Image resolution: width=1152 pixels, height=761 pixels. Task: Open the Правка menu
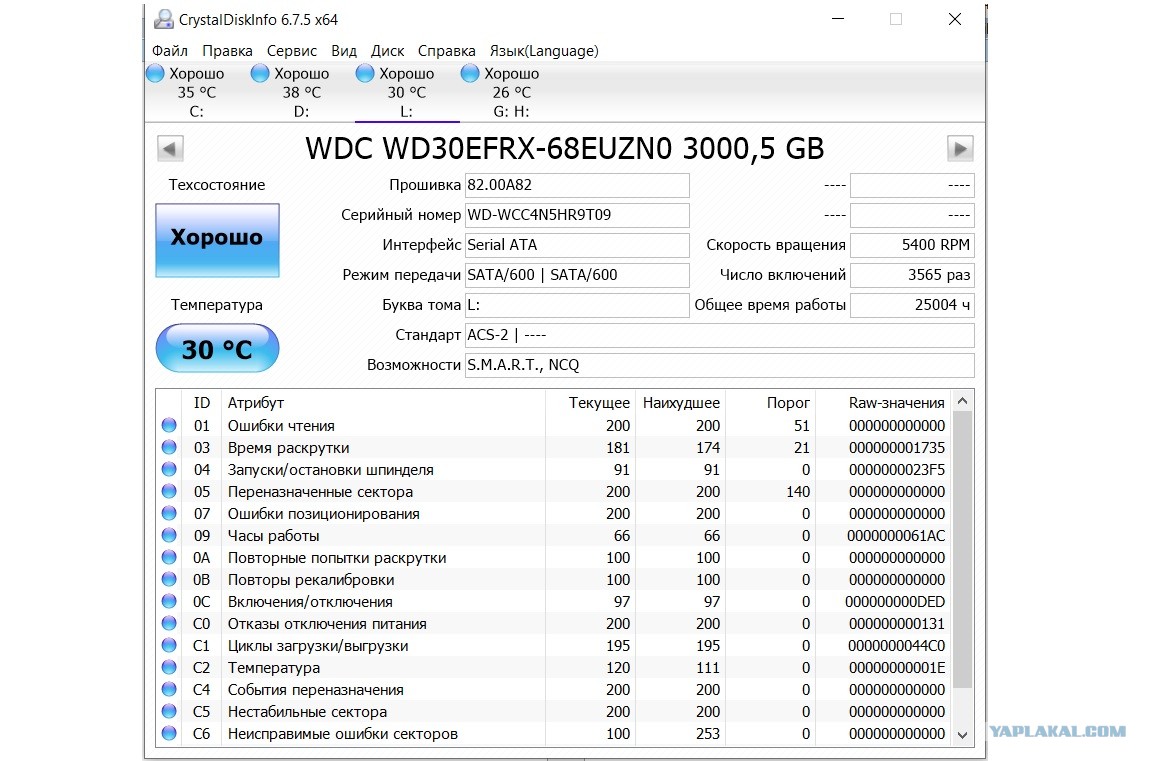[228, 51]
